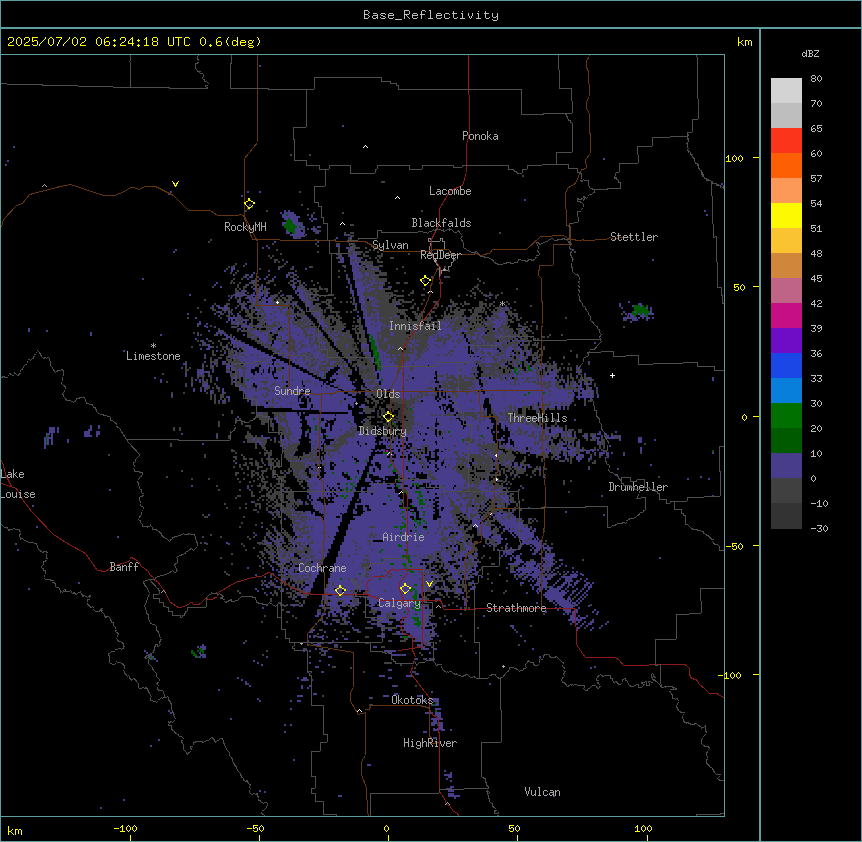Click the Olds town label
The height and width of the screenshot is (842, 862).
(x=388, y=394)
